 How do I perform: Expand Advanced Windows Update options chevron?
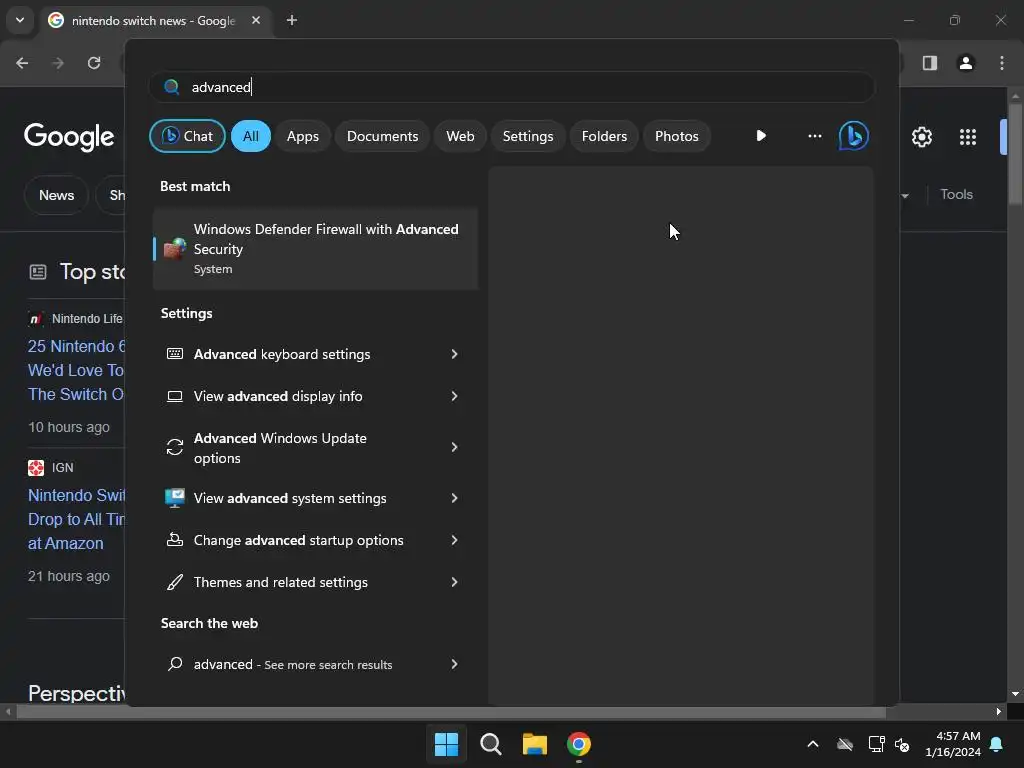454,447
